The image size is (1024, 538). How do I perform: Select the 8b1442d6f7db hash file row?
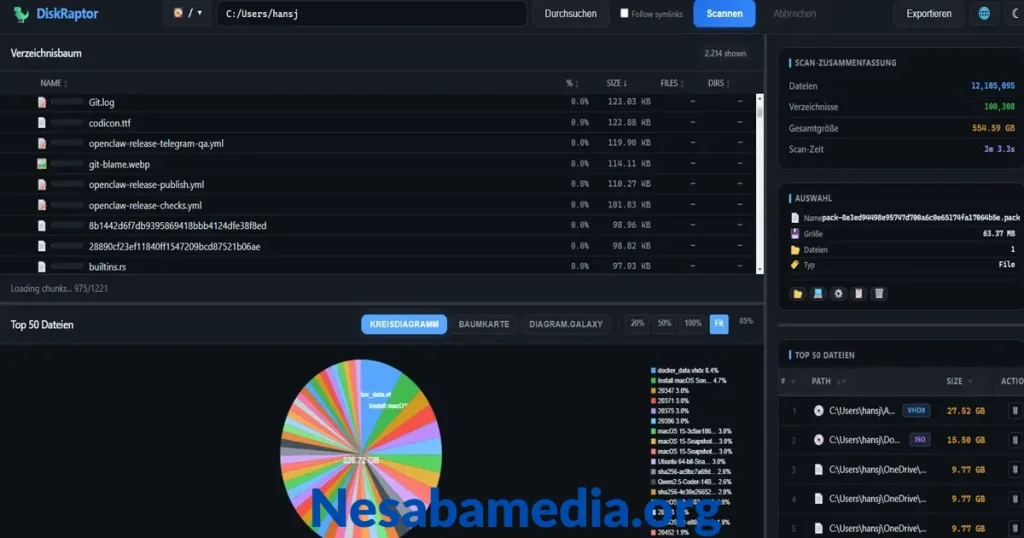(x=377, y=225)
